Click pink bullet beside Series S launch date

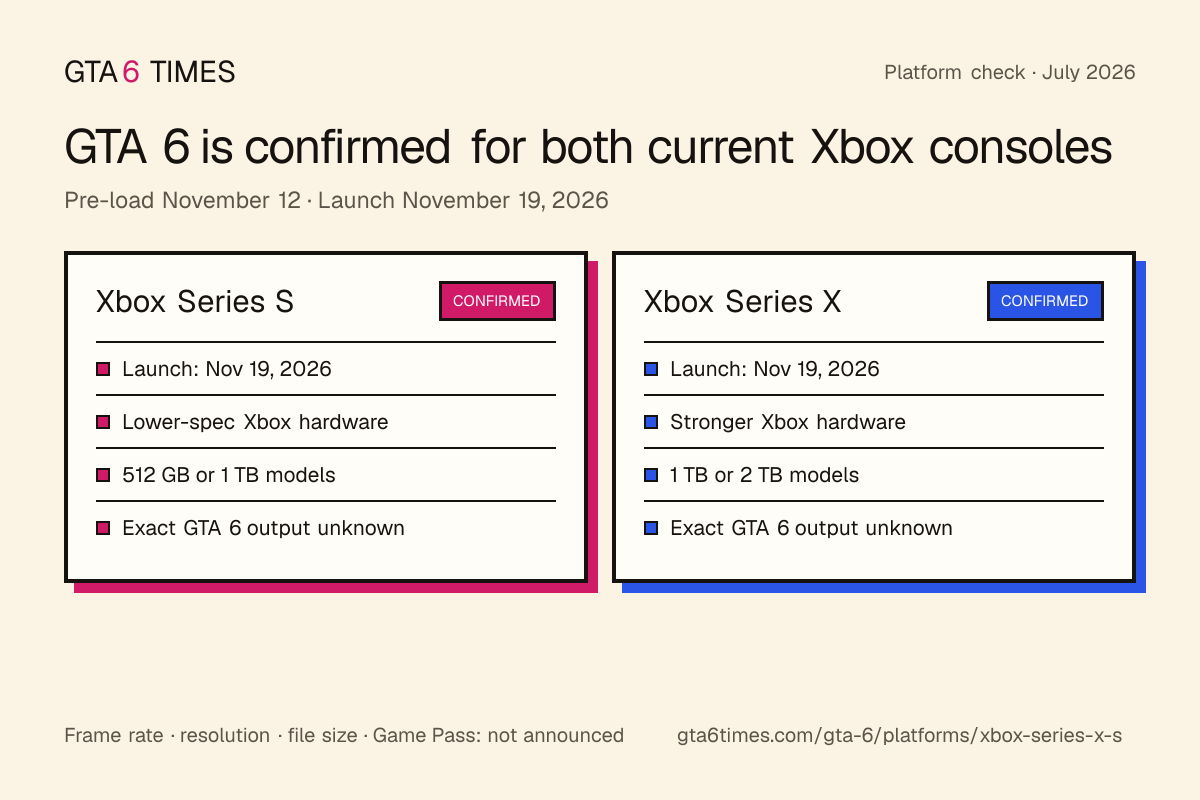(x=102, y=369)
